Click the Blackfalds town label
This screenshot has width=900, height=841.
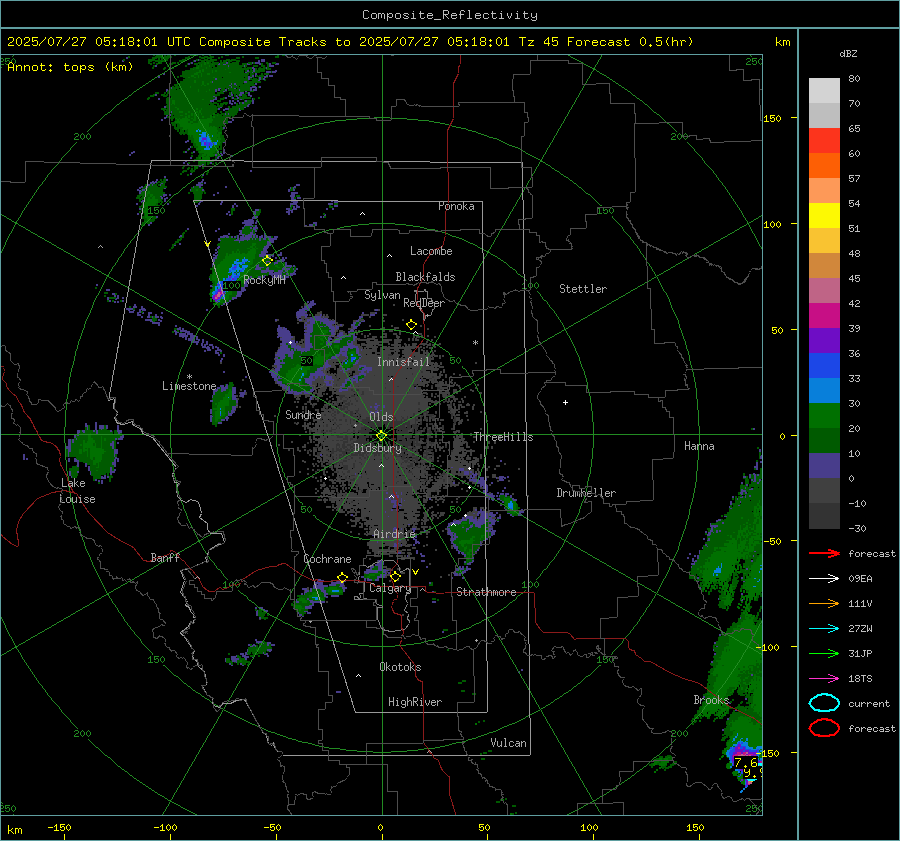point(425,277)
